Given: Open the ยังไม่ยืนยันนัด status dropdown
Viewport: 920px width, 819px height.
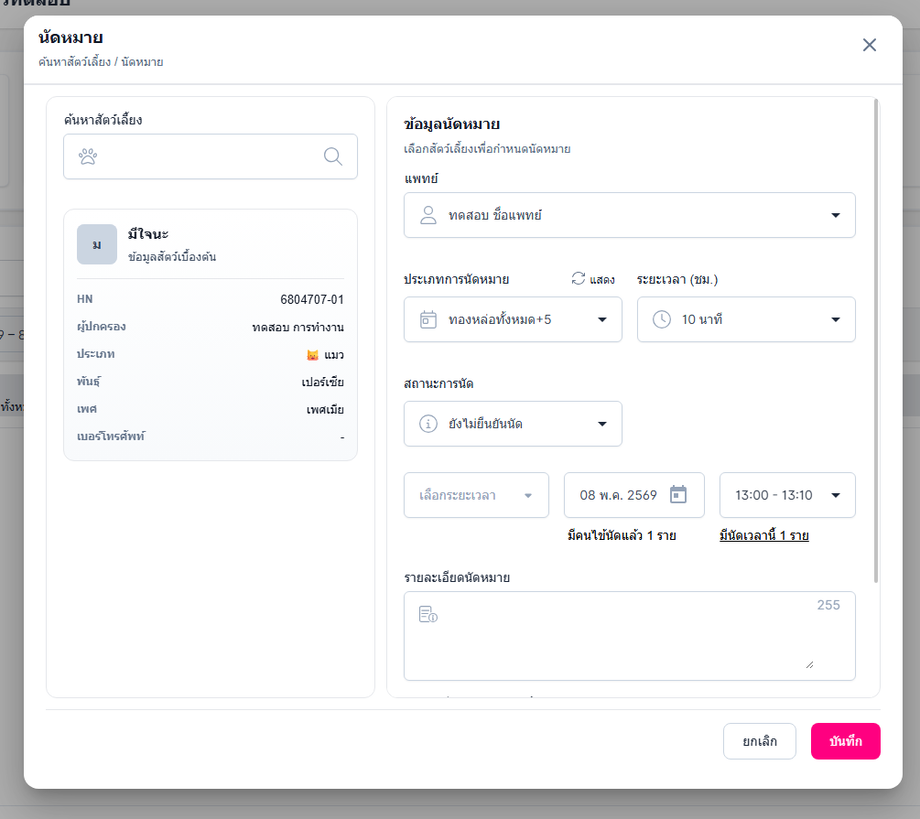Looking at the screenshot, I should point(513,424).
